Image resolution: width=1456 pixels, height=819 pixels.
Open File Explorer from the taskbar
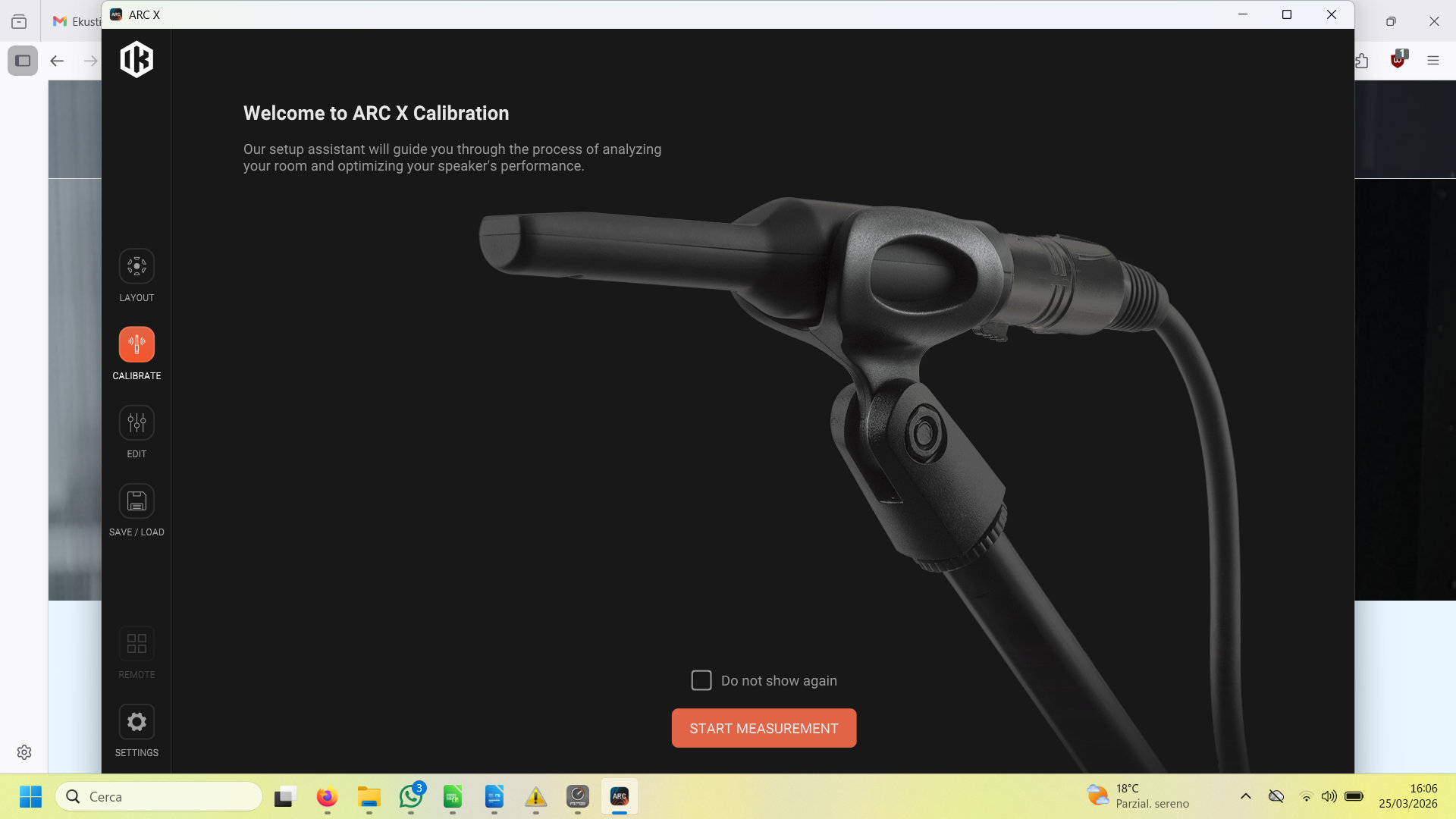click(369, 796)
